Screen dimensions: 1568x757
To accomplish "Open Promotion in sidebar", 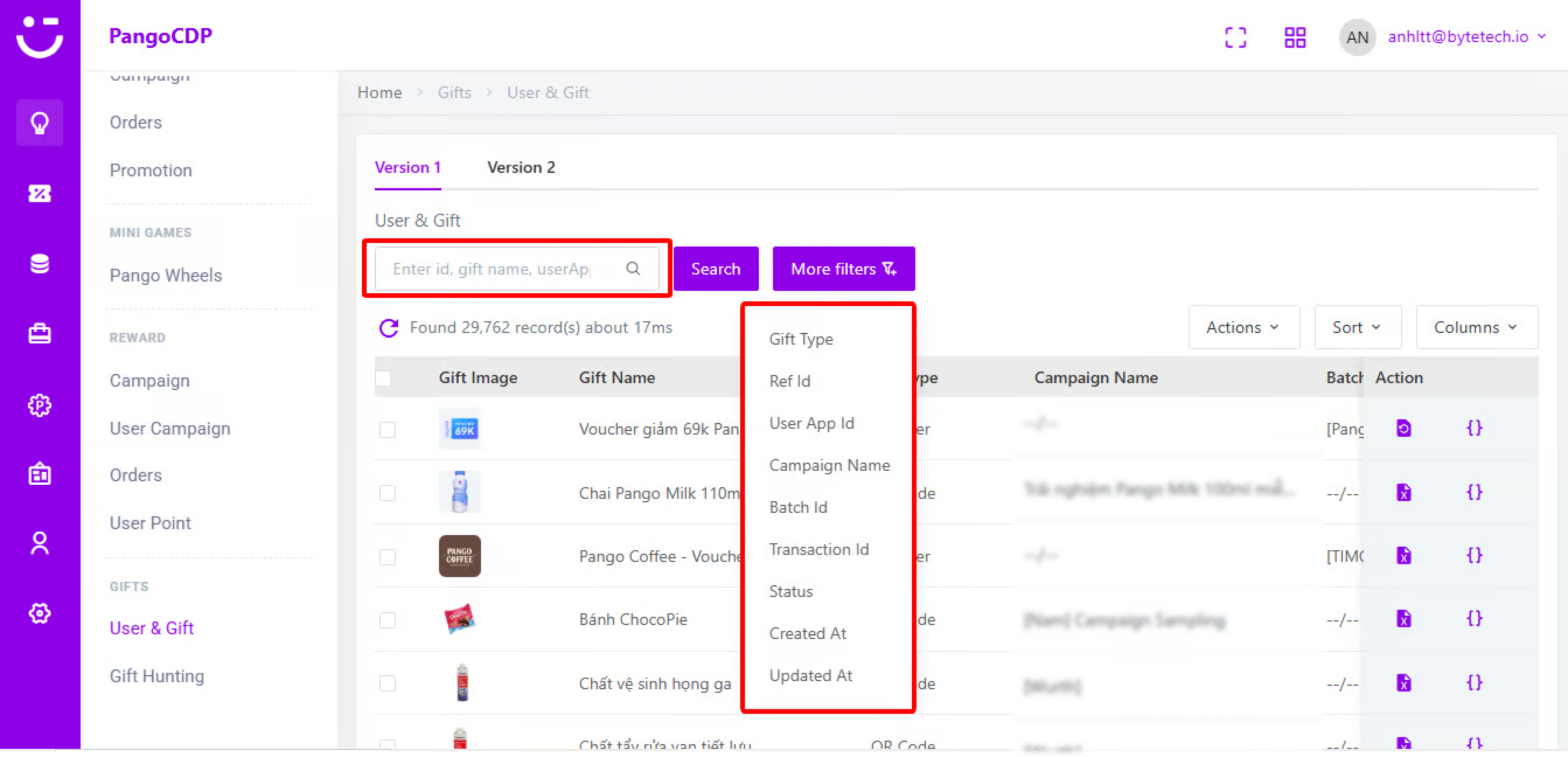I will [x=151, y=171].
